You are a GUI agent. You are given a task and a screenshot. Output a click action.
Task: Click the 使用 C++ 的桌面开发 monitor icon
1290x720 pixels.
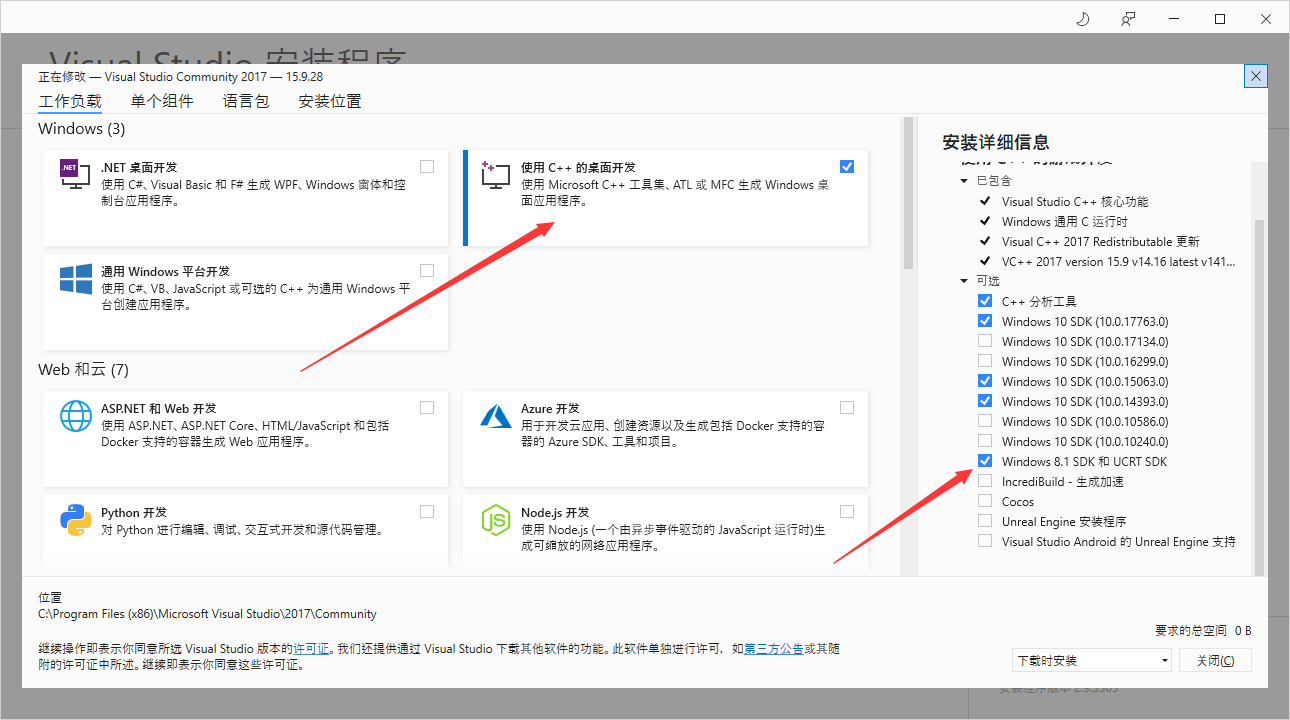point(496,176)
